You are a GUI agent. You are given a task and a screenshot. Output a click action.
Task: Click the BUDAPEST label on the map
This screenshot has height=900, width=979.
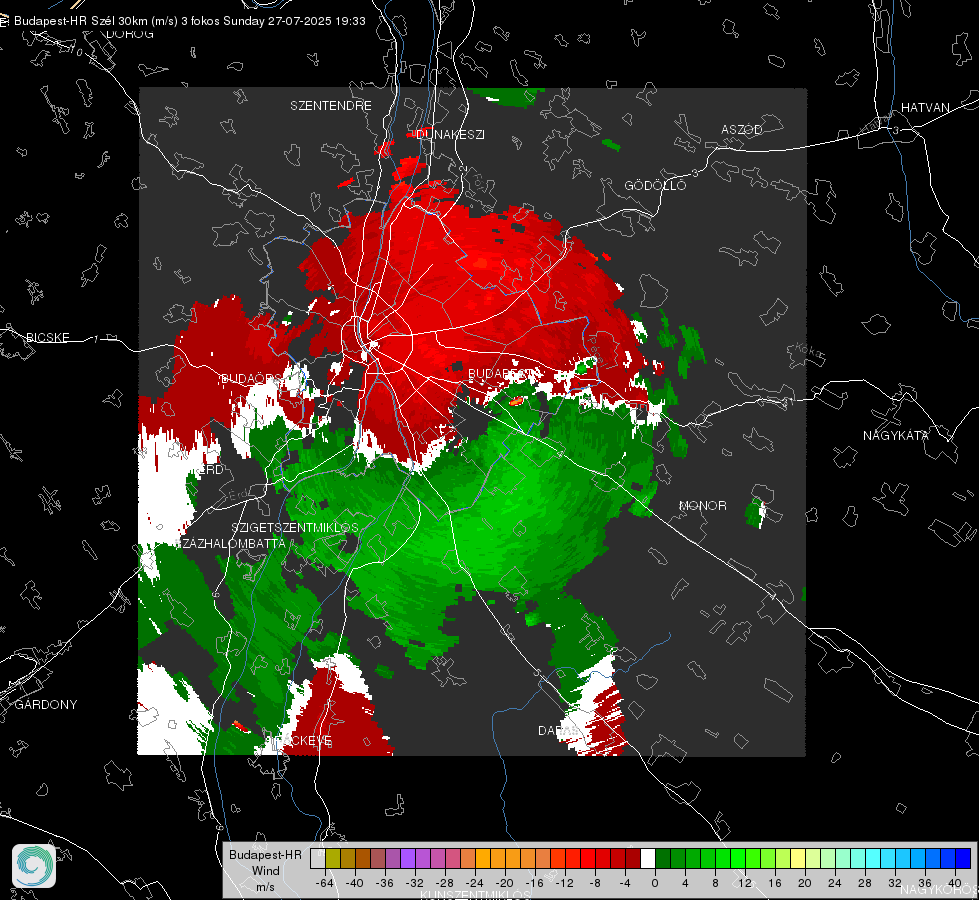point(503,373)
